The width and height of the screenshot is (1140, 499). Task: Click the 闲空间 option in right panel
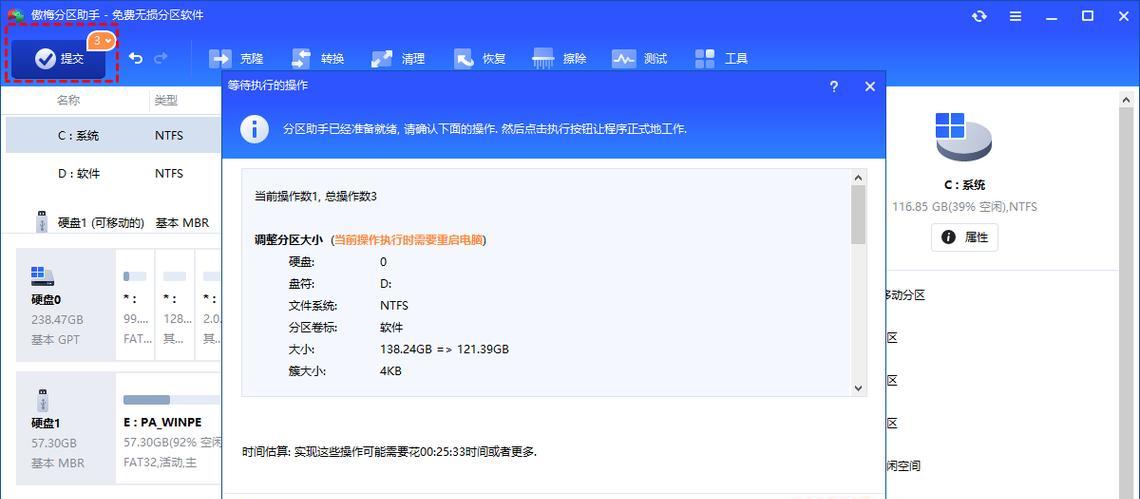pyautogui.click(x=903, y=466)
